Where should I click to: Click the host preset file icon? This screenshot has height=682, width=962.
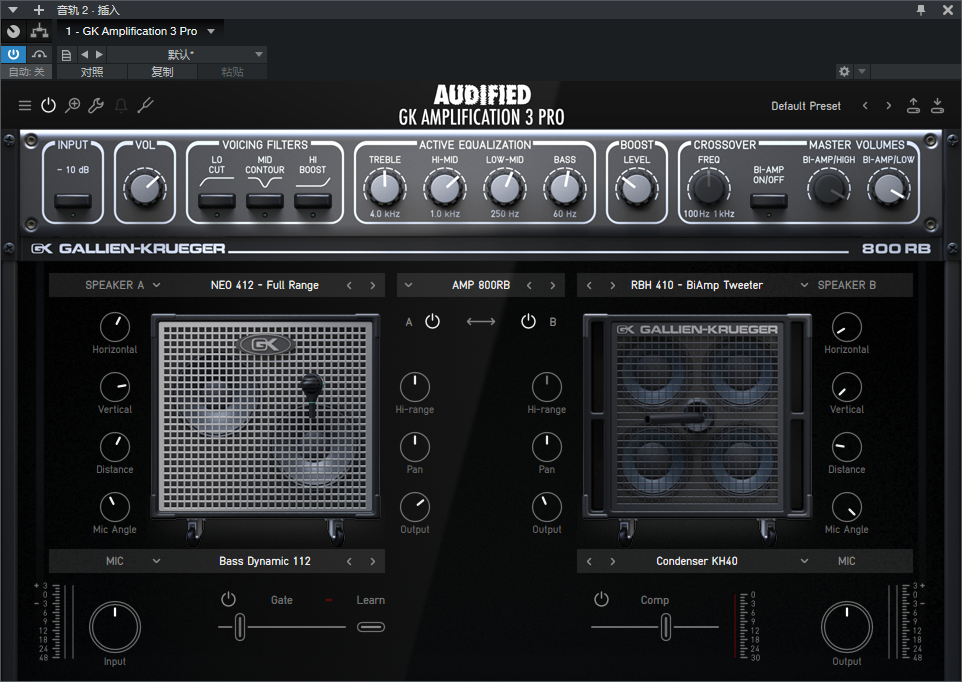pyautogui.click(x=66, y=55)
